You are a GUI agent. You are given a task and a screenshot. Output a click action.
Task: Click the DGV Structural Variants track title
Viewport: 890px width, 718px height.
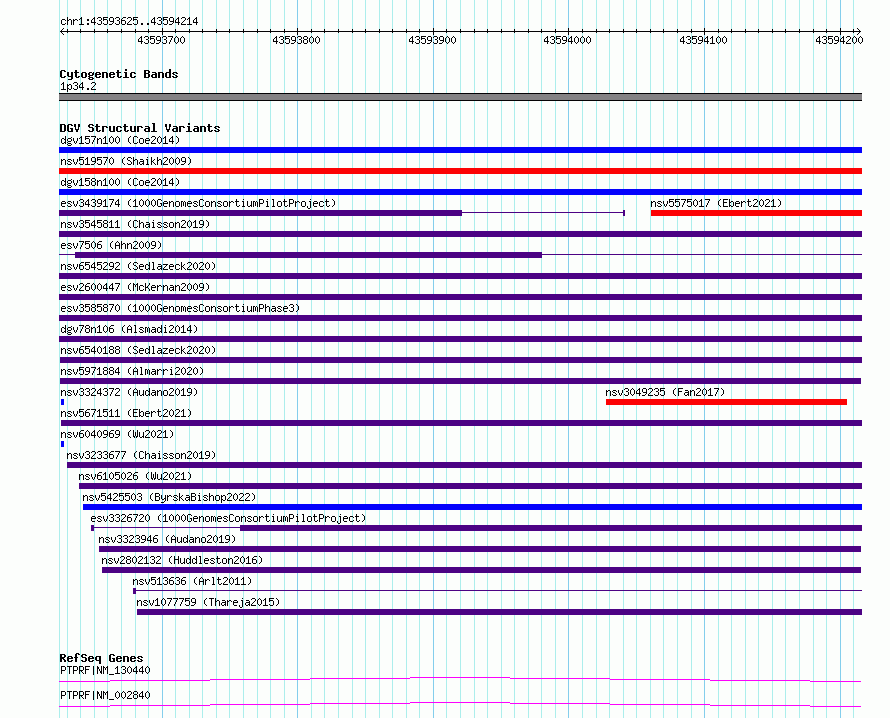(140, 128)
